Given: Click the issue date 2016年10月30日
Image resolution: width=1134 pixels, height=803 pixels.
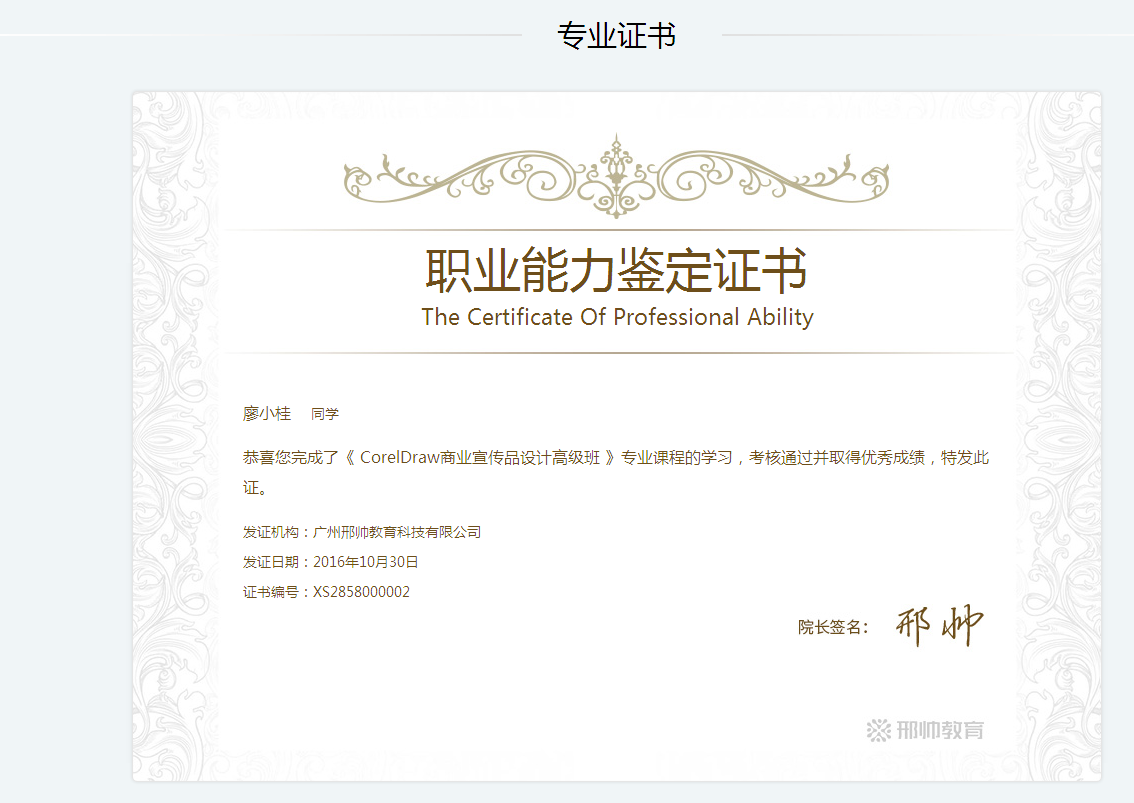Looking at the screenshot, I should (x=366, y=562).
